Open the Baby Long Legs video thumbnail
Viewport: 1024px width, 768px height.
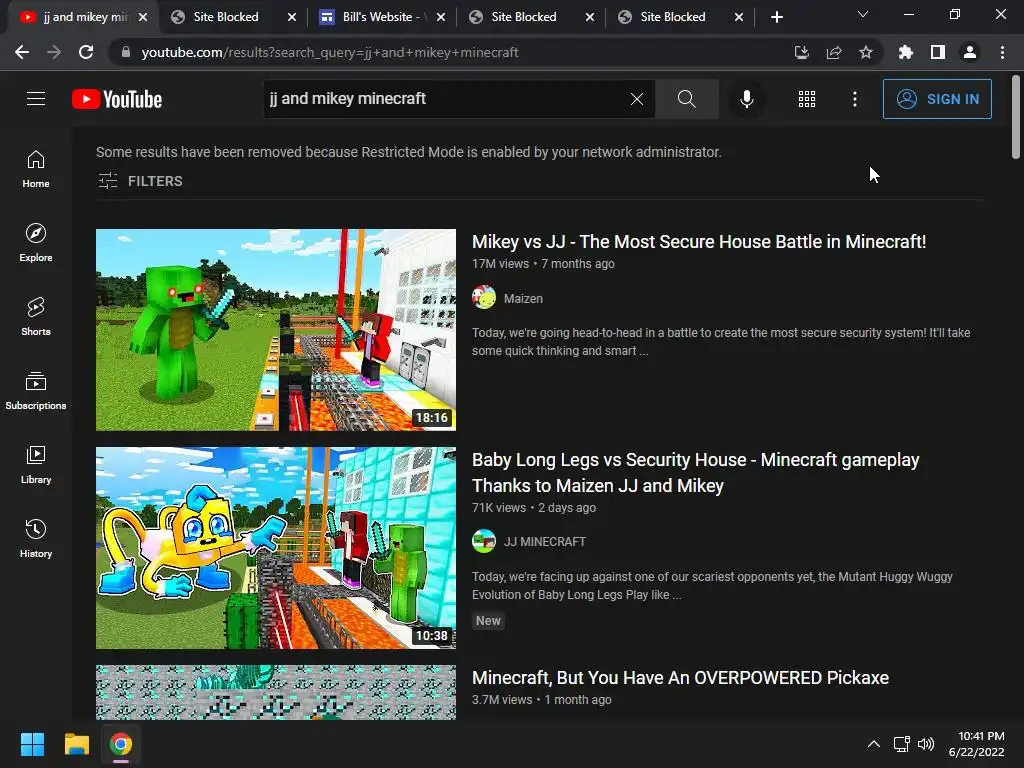click(x=276, y=548)
